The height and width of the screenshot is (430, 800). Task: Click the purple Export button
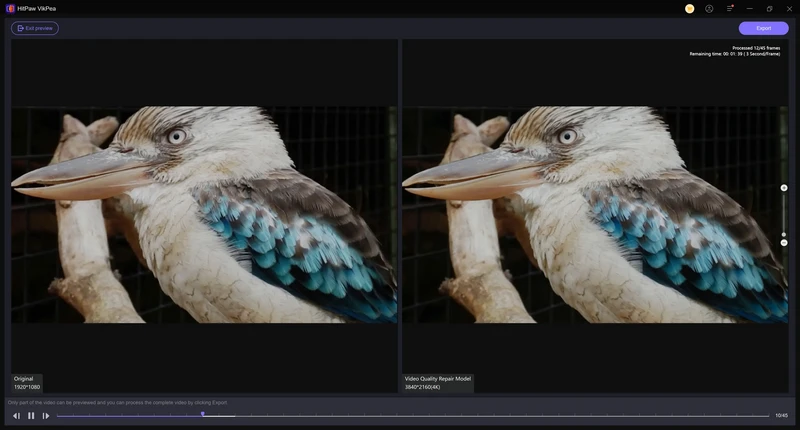click(763, 28)
